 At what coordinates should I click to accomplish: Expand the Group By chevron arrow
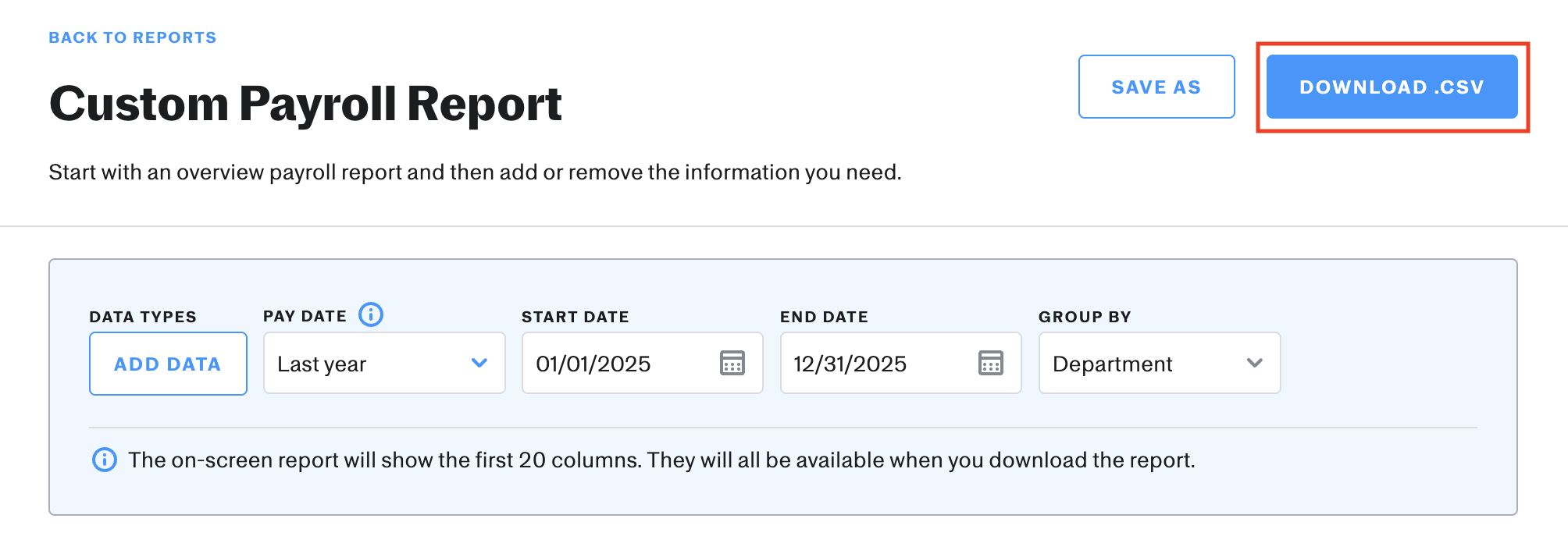pyautogui.click(x=1254, y=363)
